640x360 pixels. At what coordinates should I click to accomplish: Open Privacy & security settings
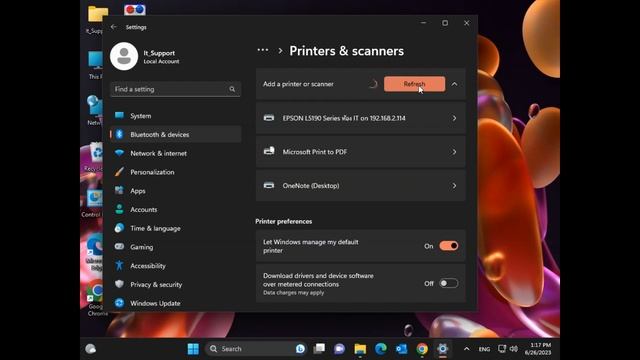point(176,284)
